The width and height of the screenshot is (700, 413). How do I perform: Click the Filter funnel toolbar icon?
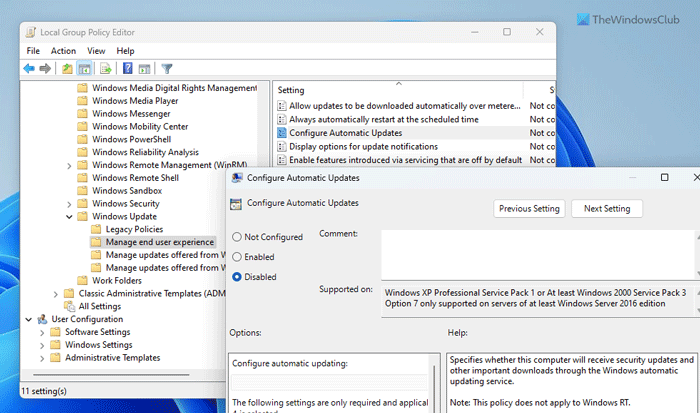pyautogui.click(x=167, y=69)
